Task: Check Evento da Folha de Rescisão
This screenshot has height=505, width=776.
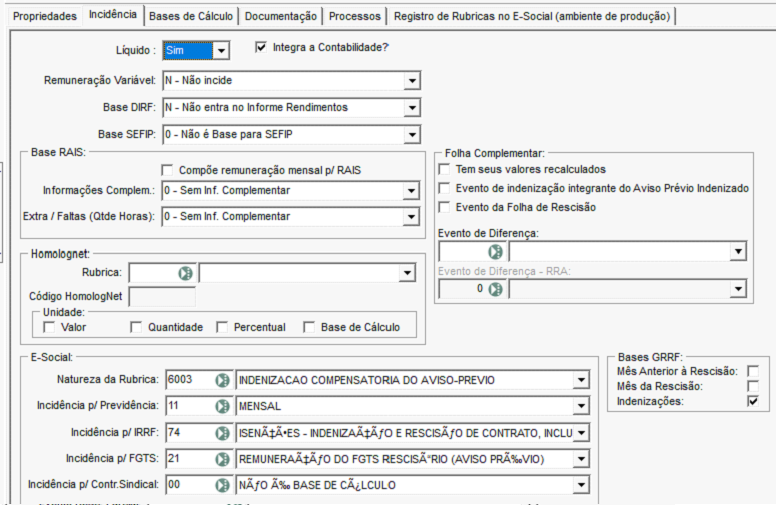Action: tap(444, 207)
